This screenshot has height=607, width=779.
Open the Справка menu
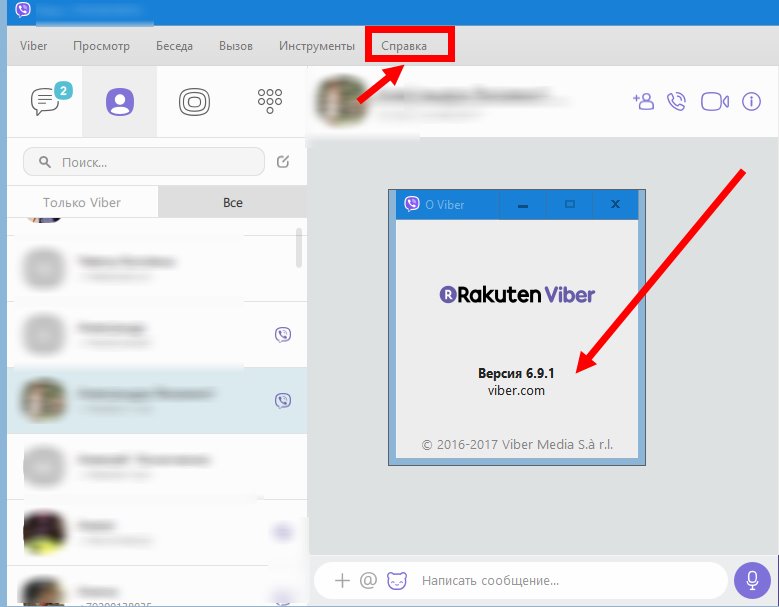(x=404, y=46)
